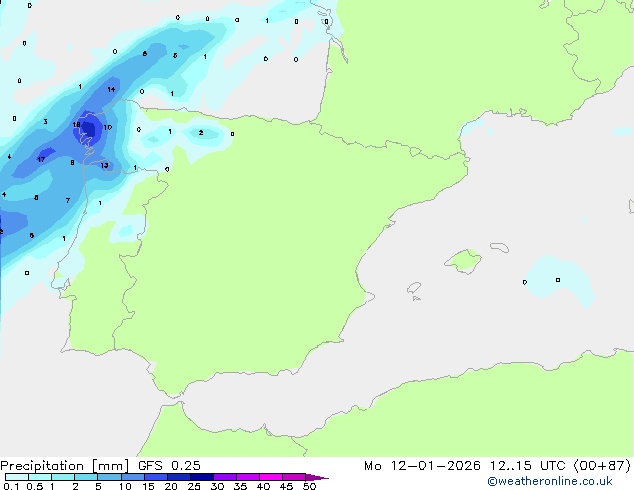Screen dimensions: 634x490
Task: Click the "(00+87)" forecast offset text
Action: (x=602, y=466)
